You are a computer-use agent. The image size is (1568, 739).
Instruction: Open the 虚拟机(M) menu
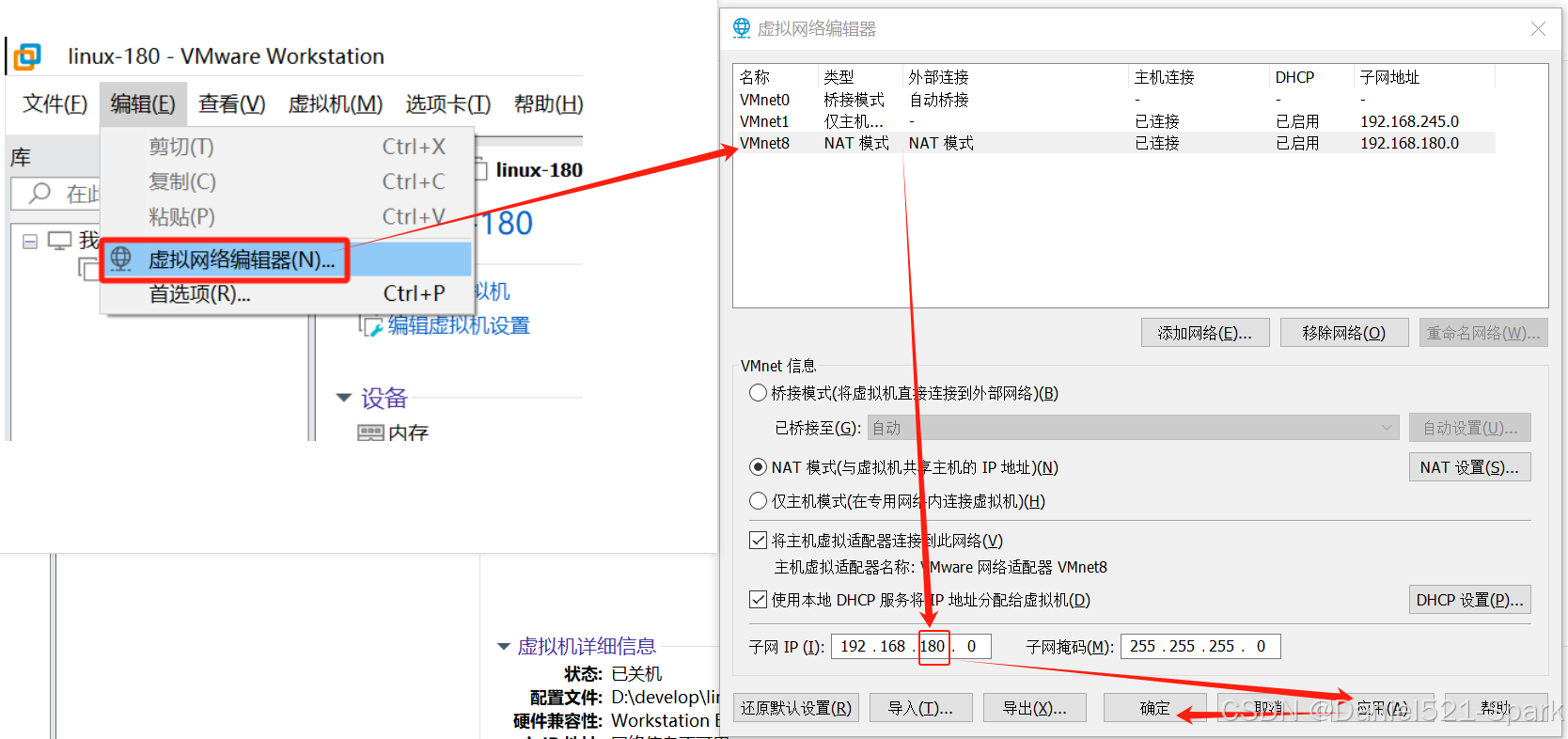click(x=336, y=103)
